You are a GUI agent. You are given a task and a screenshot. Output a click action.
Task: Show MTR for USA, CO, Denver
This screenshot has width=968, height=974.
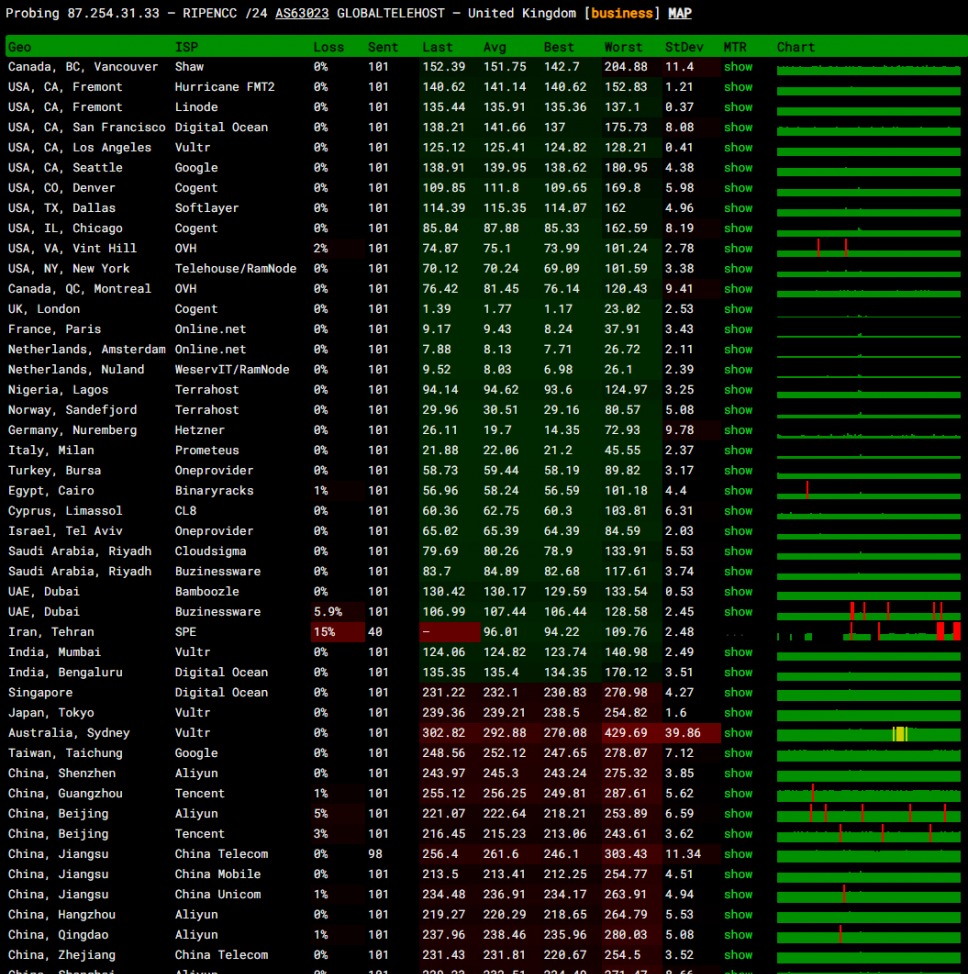738,188
